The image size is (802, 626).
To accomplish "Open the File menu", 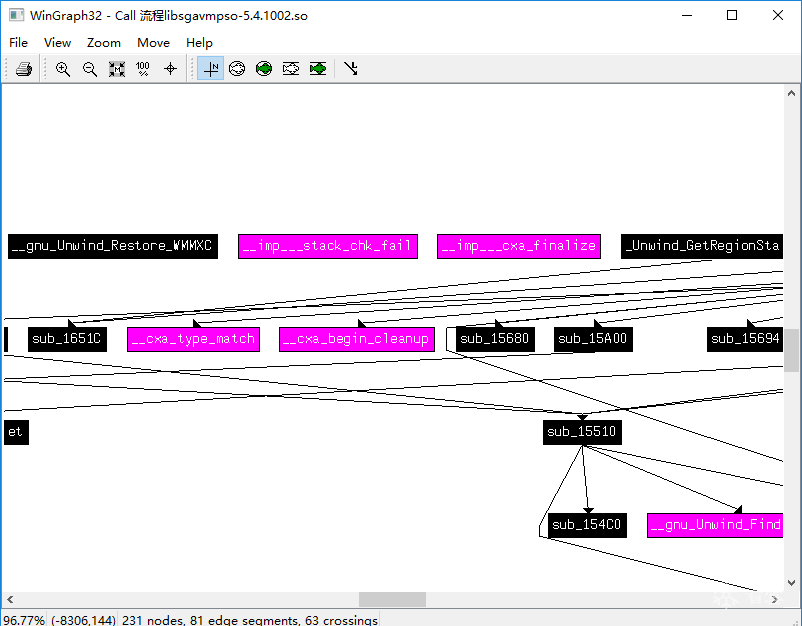I will click(18, 42).
